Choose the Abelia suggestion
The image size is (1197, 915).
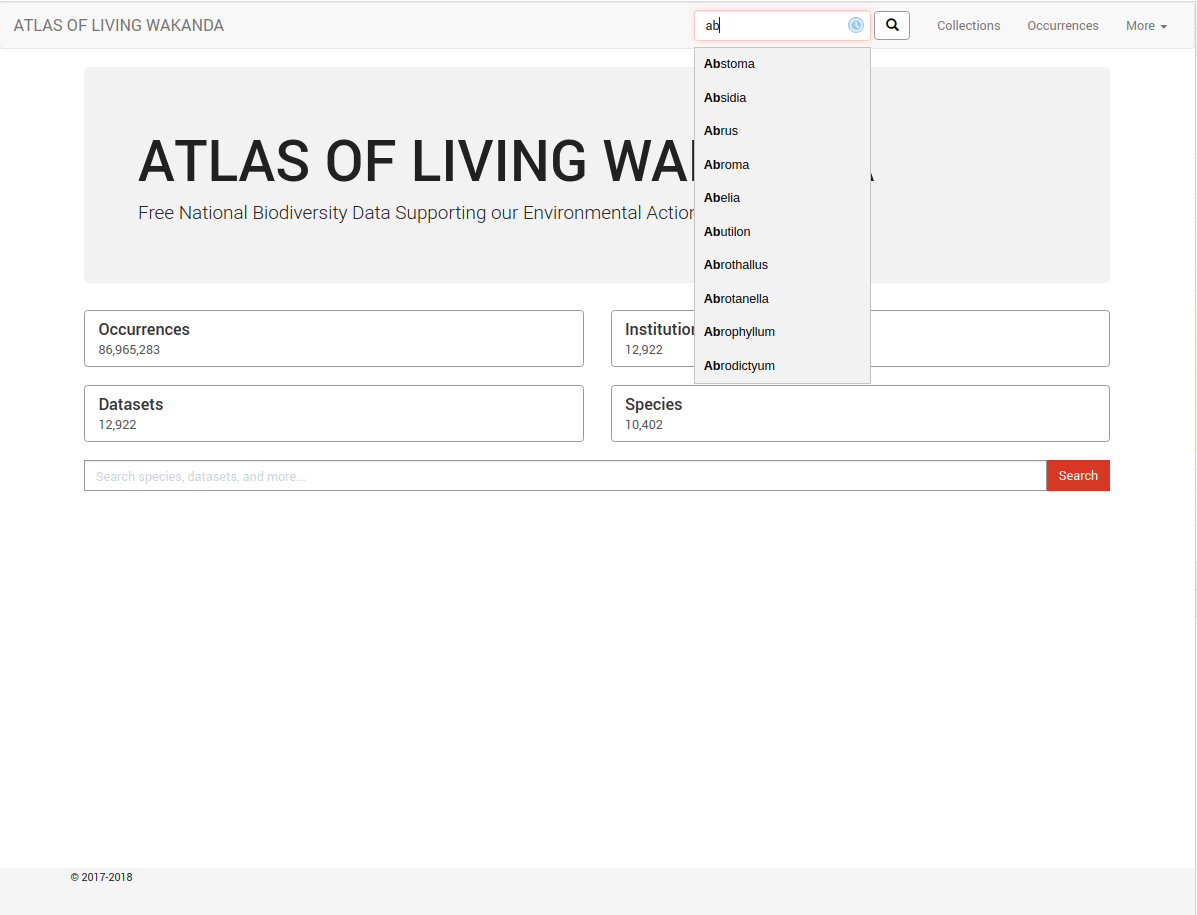click(782, 198)
